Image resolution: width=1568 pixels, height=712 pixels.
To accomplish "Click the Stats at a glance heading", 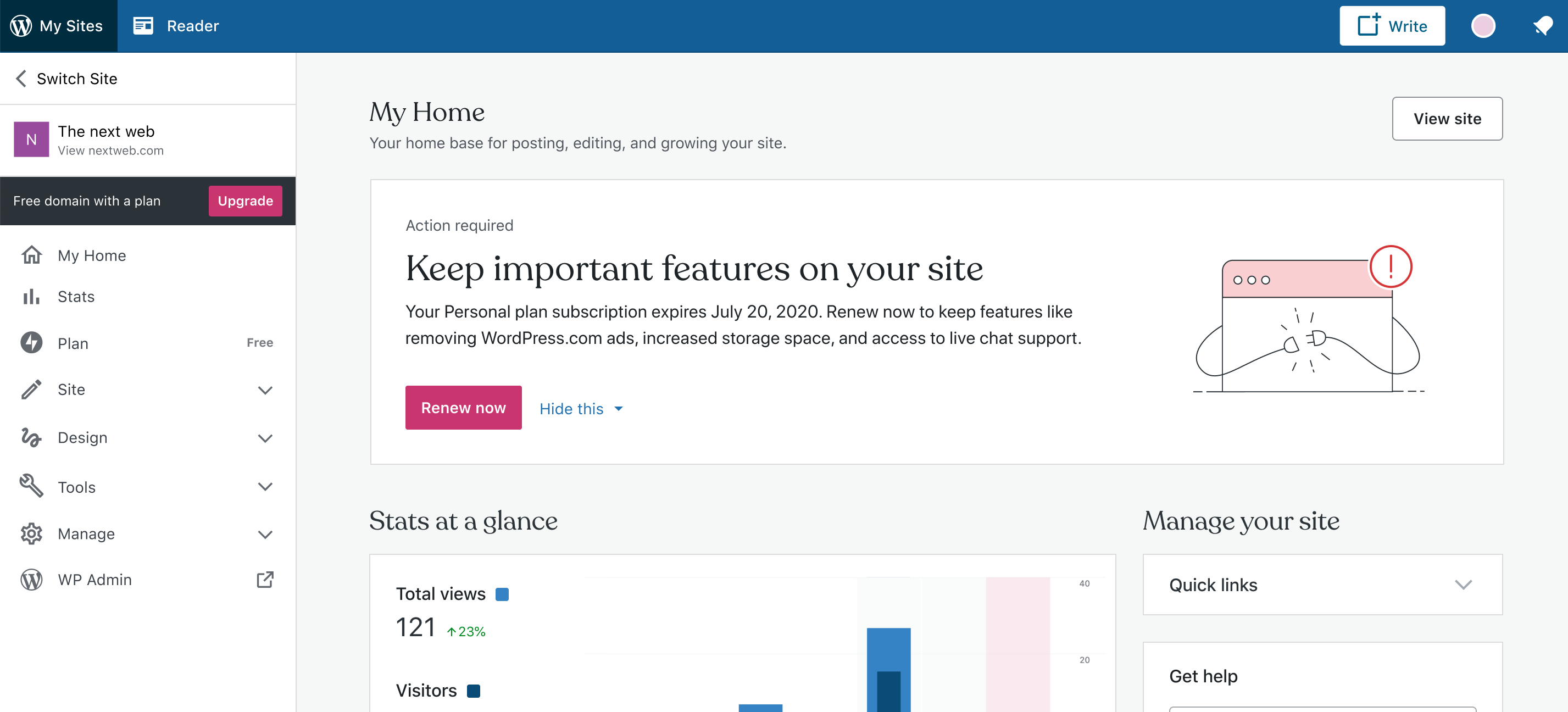I will (463, 521).
